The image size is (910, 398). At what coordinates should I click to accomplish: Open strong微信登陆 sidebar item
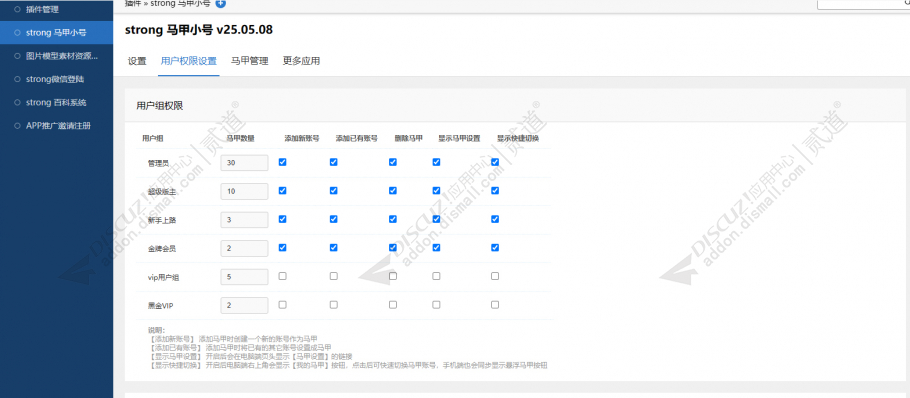tap(56, 79)
